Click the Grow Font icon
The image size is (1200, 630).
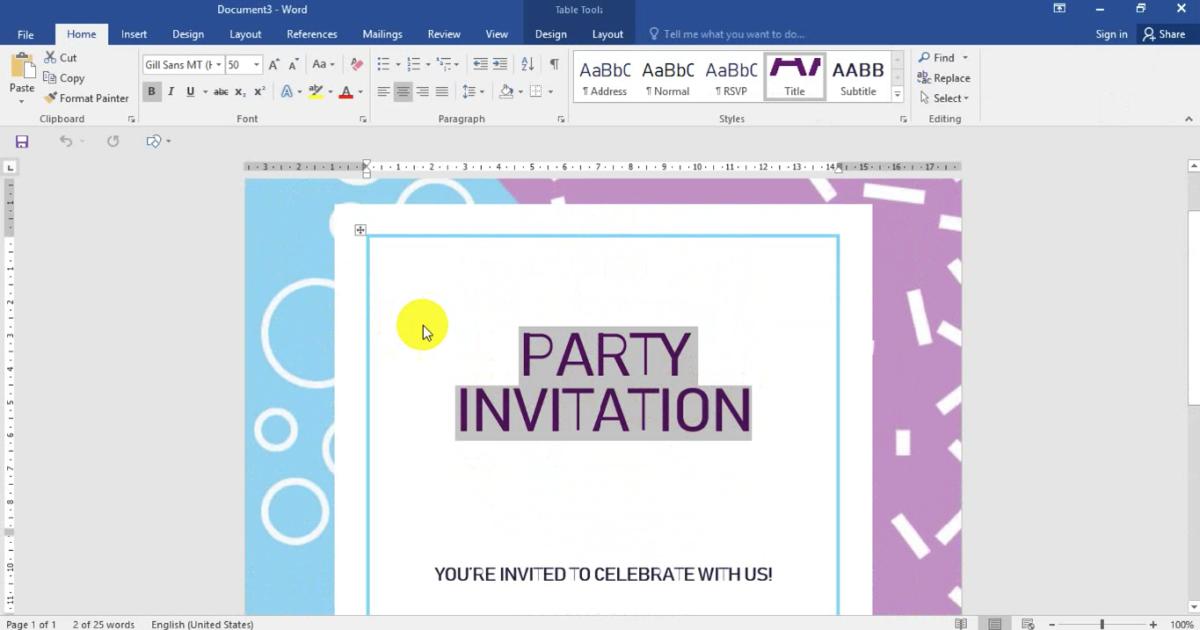point(274,65)
